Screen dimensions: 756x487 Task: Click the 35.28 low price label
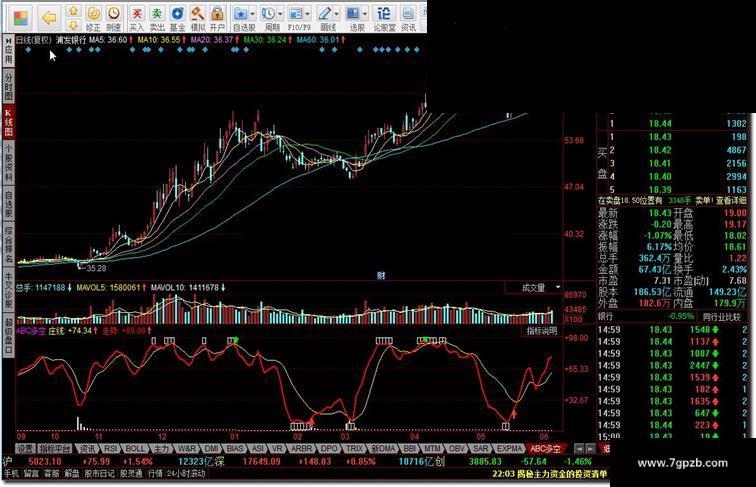pos(96,268)
